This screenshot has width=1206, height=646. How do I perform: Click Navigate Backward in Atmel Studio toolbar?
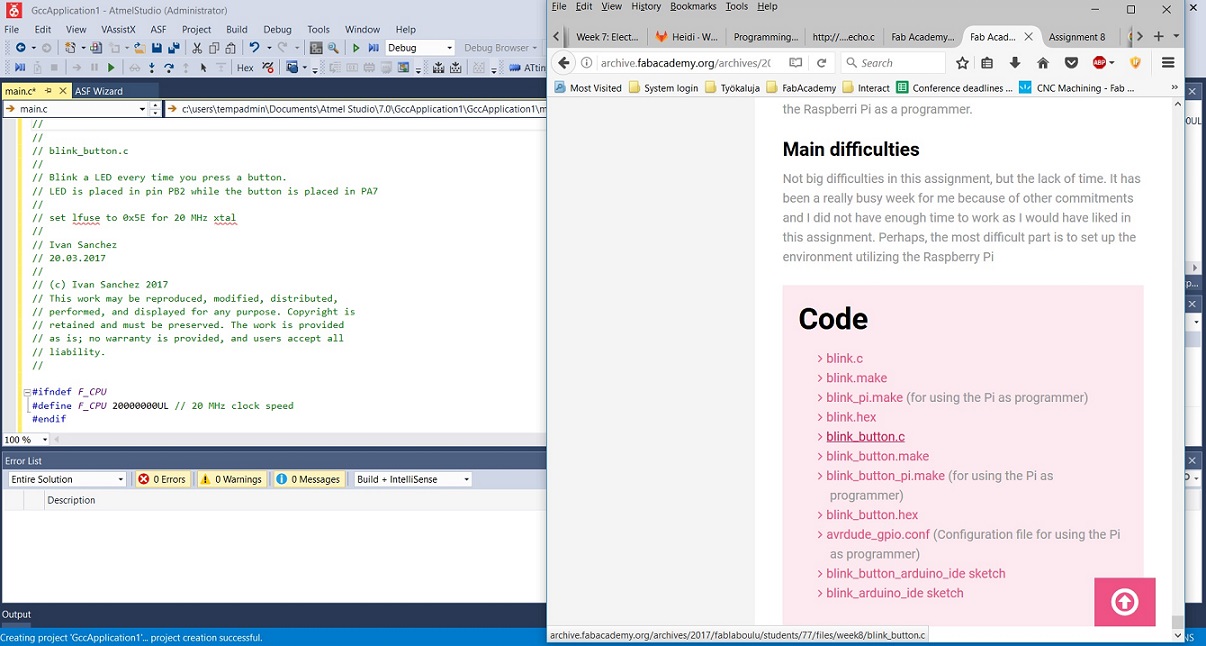20,48
